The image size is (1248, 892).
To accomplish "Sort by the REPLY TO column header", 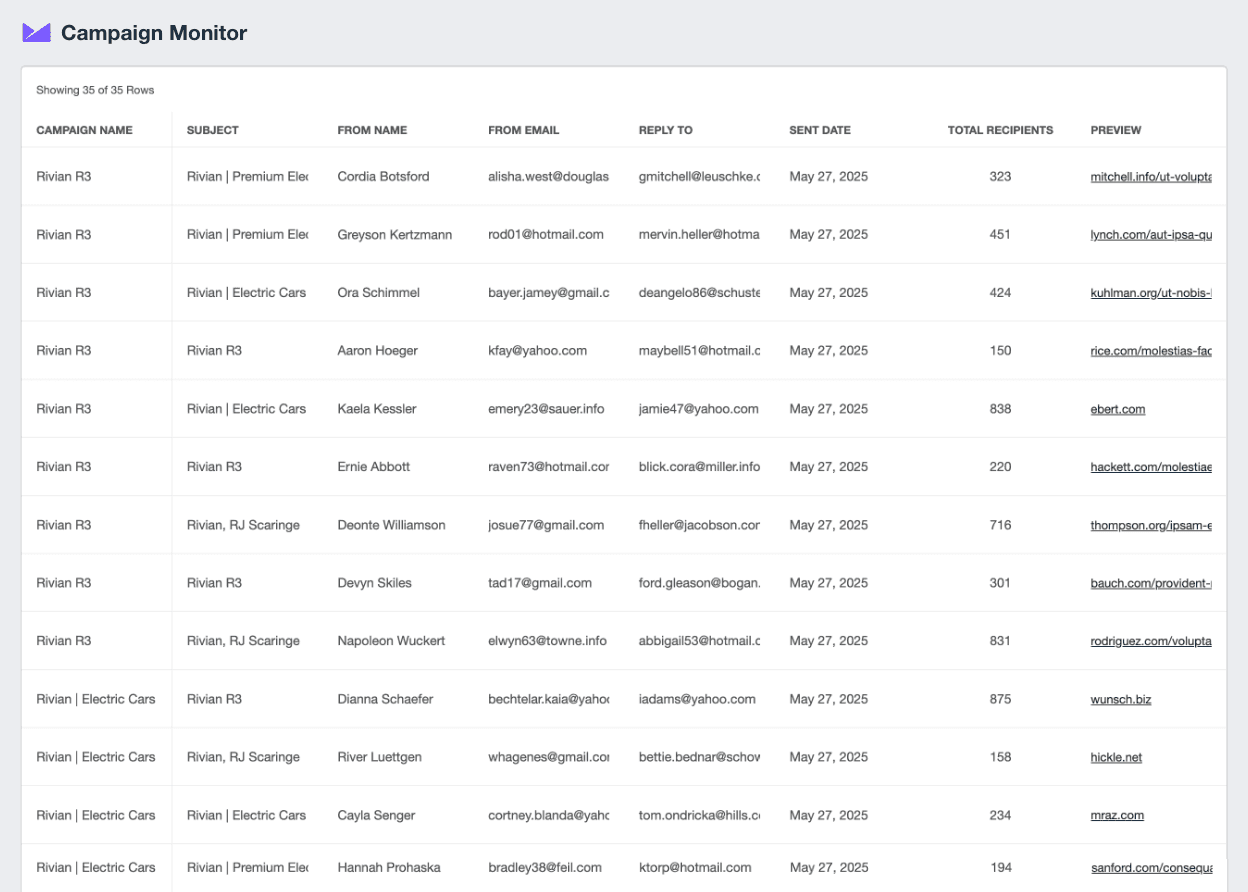I will (664, 130).
